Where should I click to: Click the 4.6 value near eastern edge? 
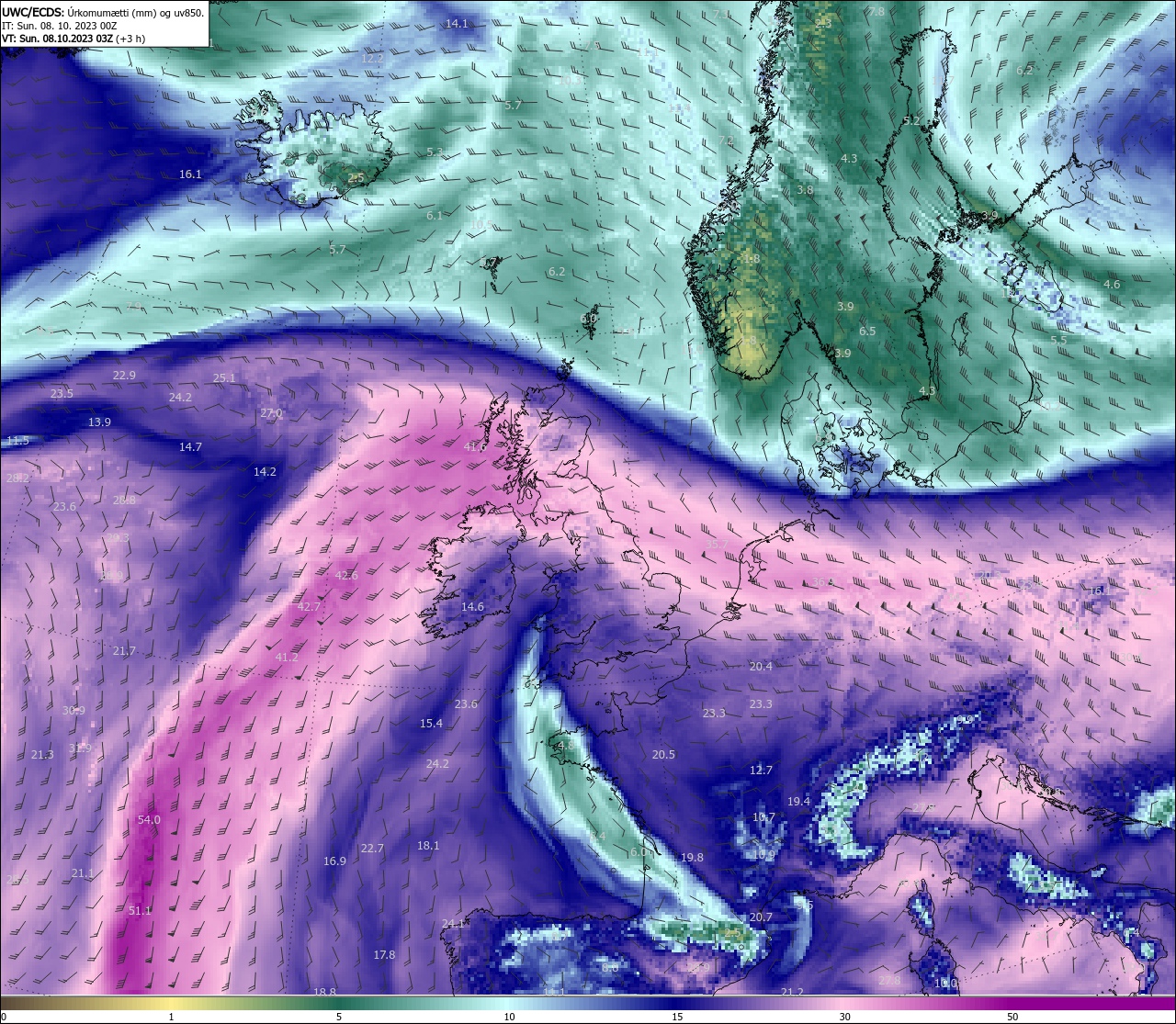(x=1112, y=285)
